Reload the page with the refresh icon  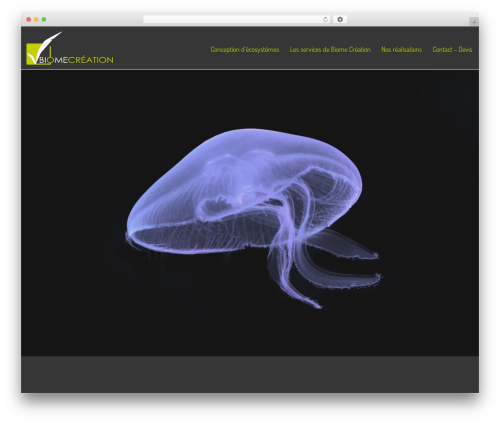(325, 20)
